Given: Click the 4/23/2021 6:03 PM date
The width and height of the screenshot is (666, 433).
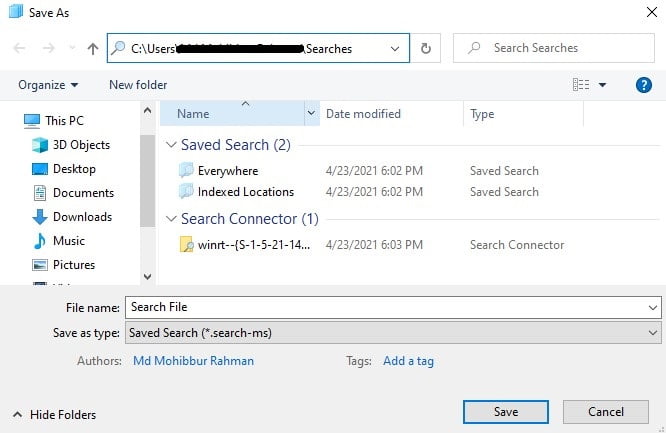Looking at the screenshot, I should tap(374, 245).
